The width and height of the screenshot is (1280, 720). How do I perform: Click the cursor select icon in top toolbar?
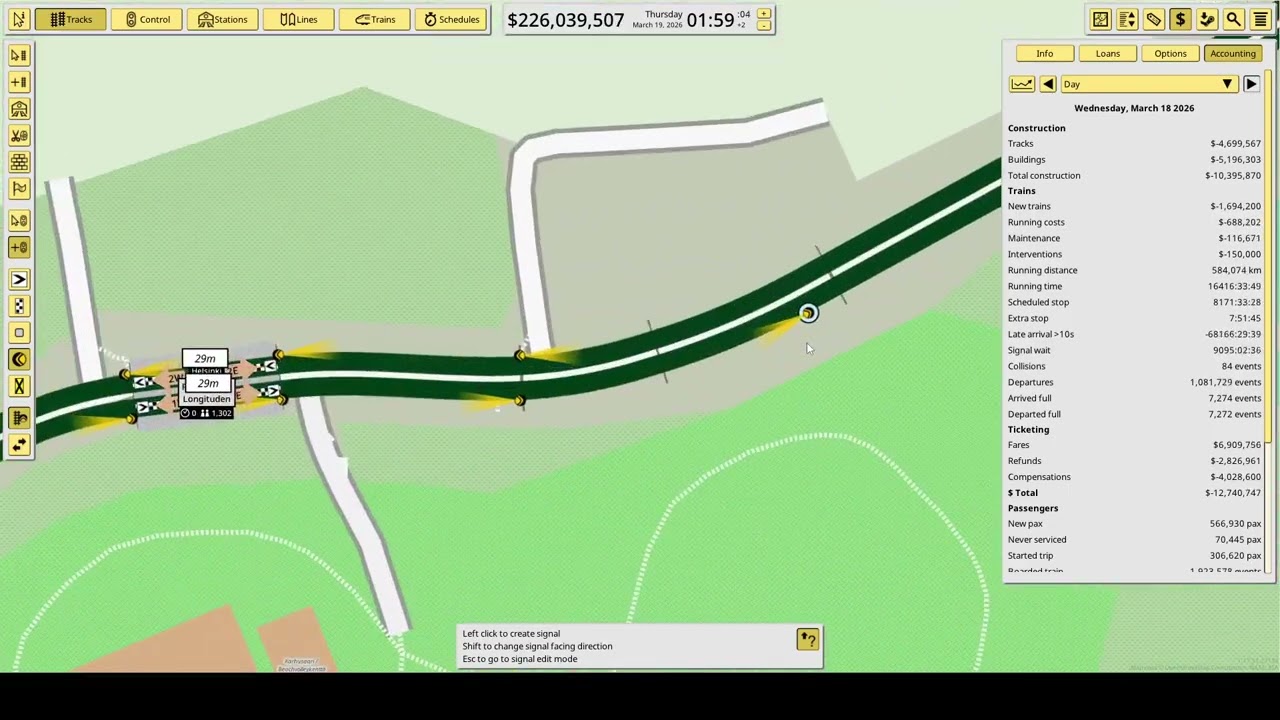tap(18, 19)
